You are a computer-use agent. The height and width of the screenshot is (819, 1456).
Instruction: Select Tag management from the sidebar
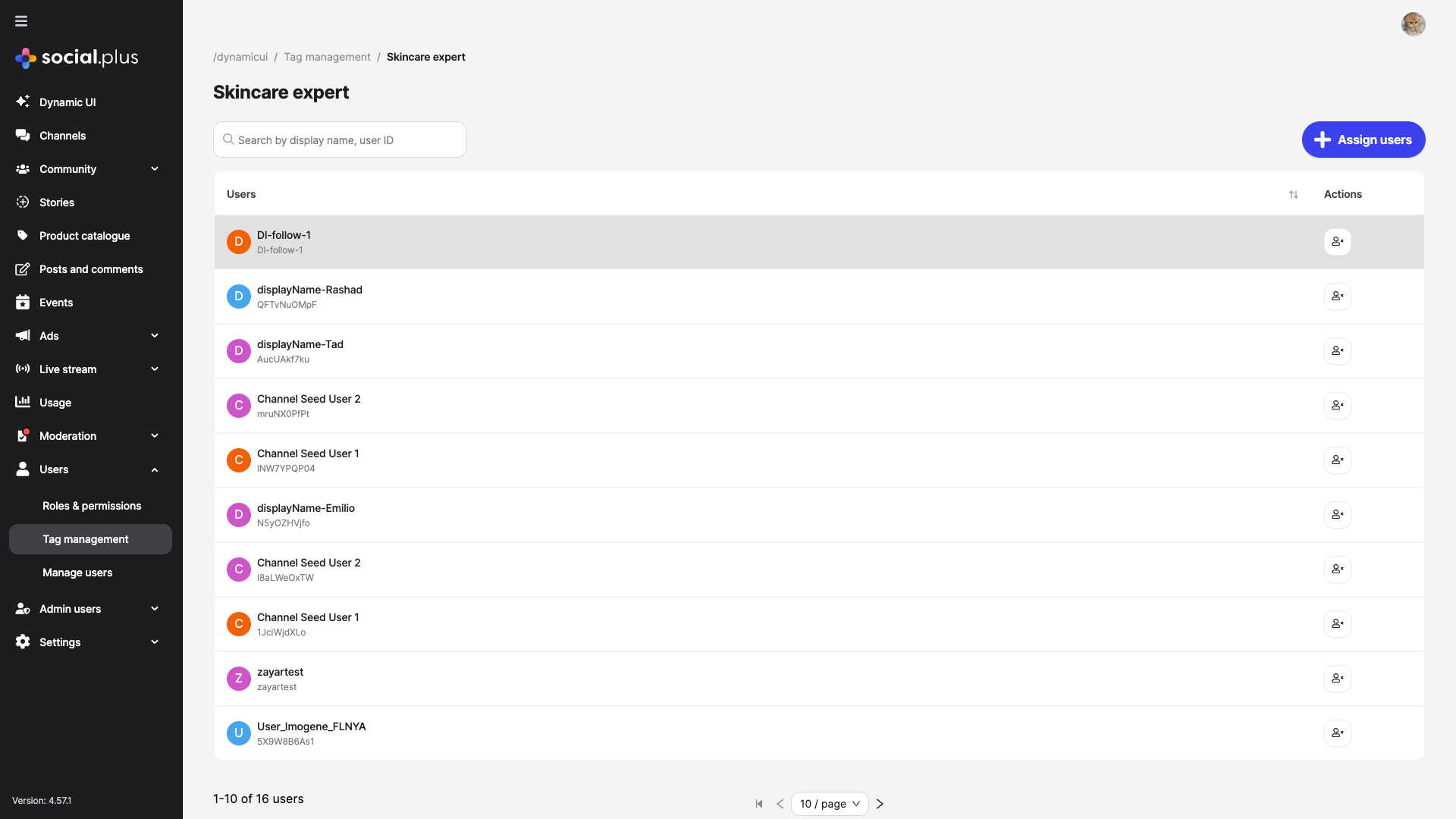pos(85,538)
